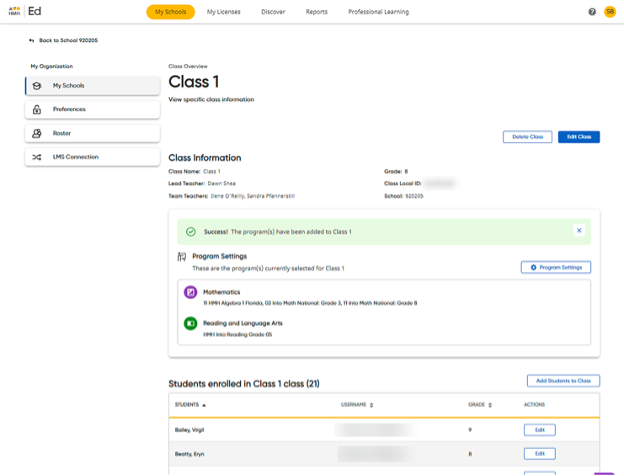624x476 pixels.
Task: Dismiss the success banner with the X
Action: tap(579, 230)
